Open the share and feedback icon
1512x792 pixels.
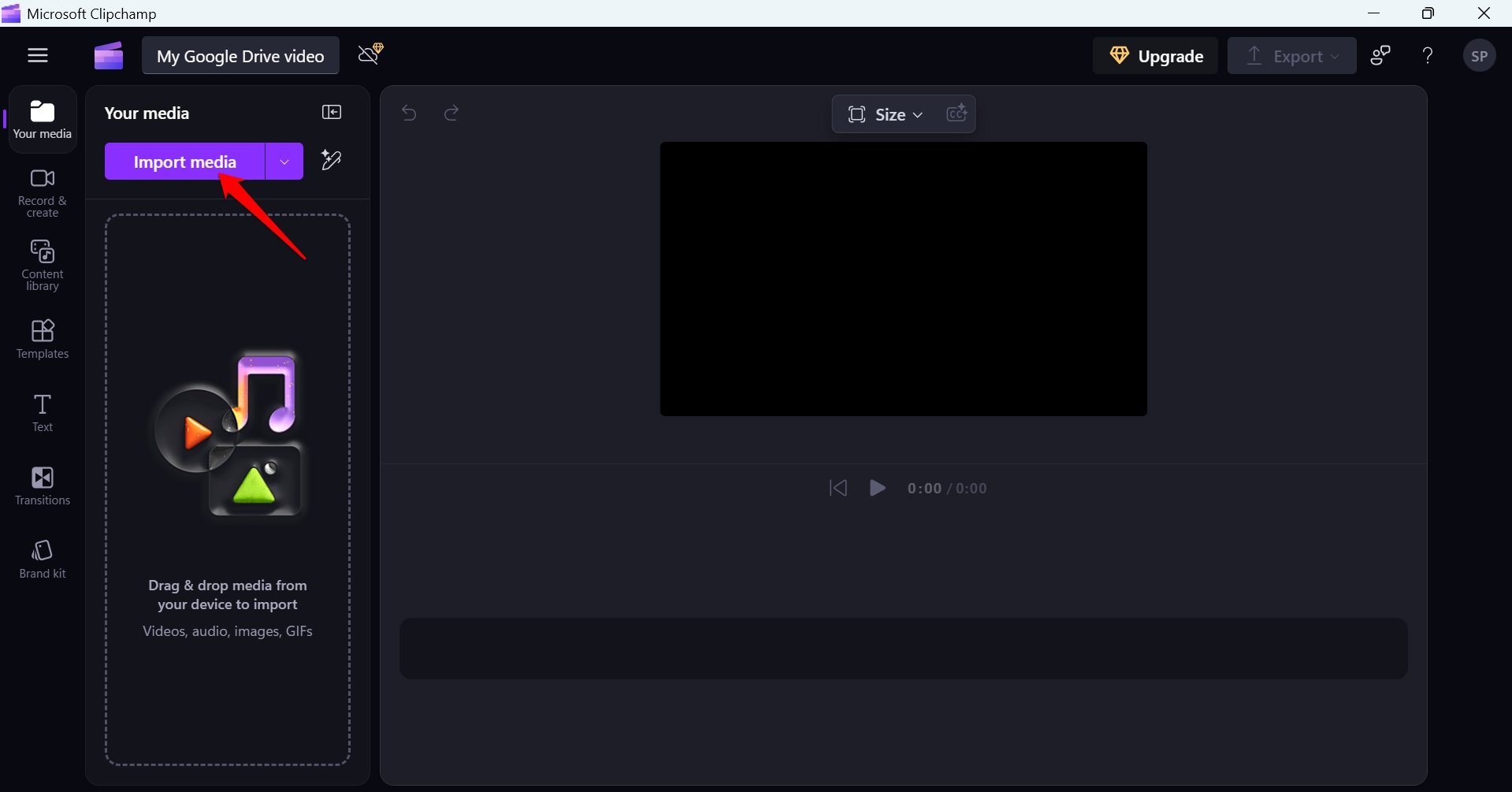(x=1380, y=55)
